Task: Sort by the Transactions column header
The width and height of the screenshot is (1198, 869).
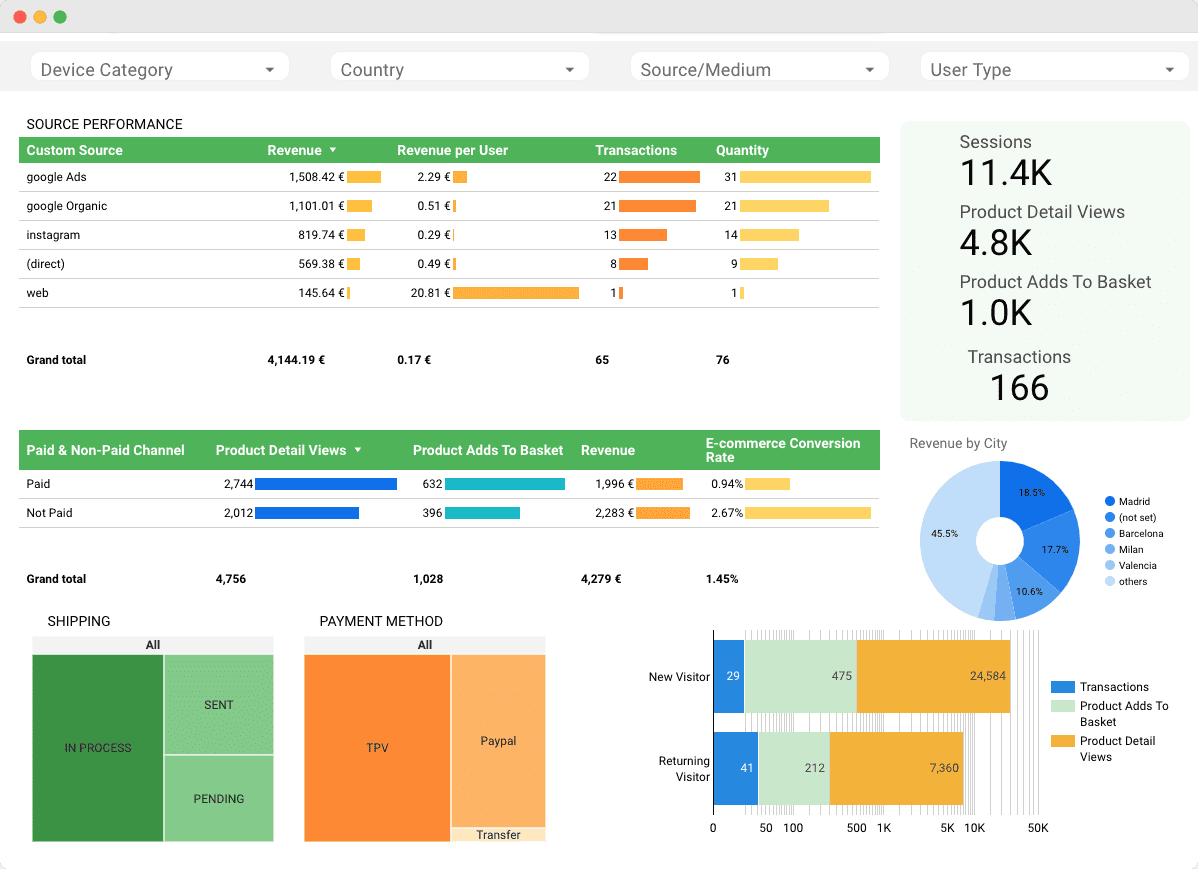Action: pos(636,150)
